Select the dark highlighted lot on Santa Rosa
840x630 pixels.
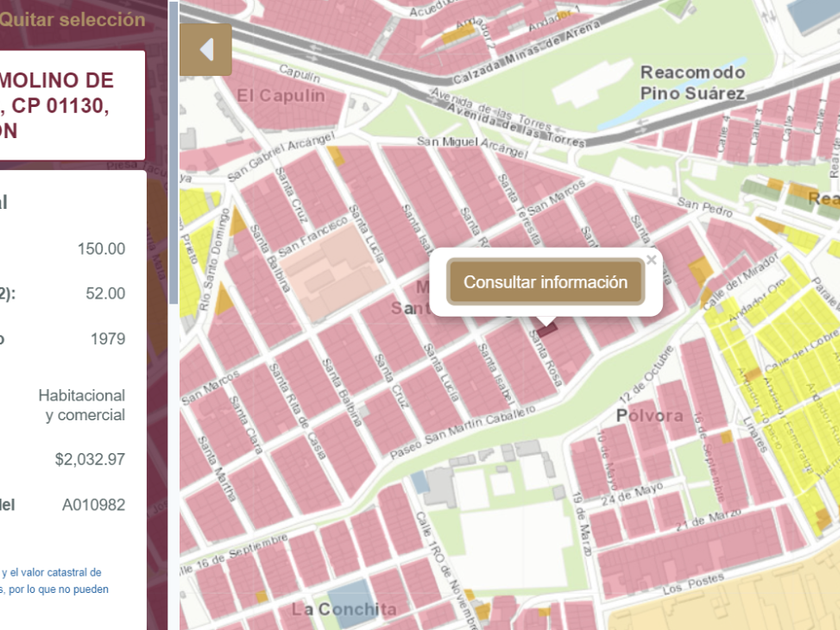click(548, 328)
